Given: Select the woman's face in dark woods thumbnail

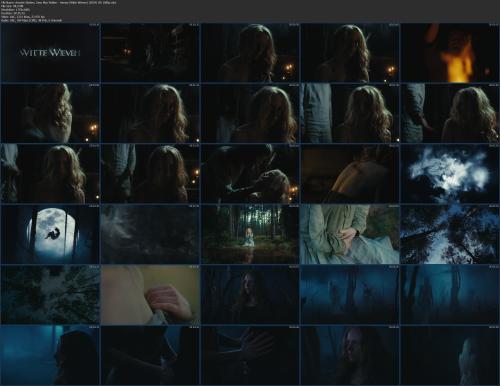Looking at the screenshot, I should pyautogui.click(x=250, y=295).
